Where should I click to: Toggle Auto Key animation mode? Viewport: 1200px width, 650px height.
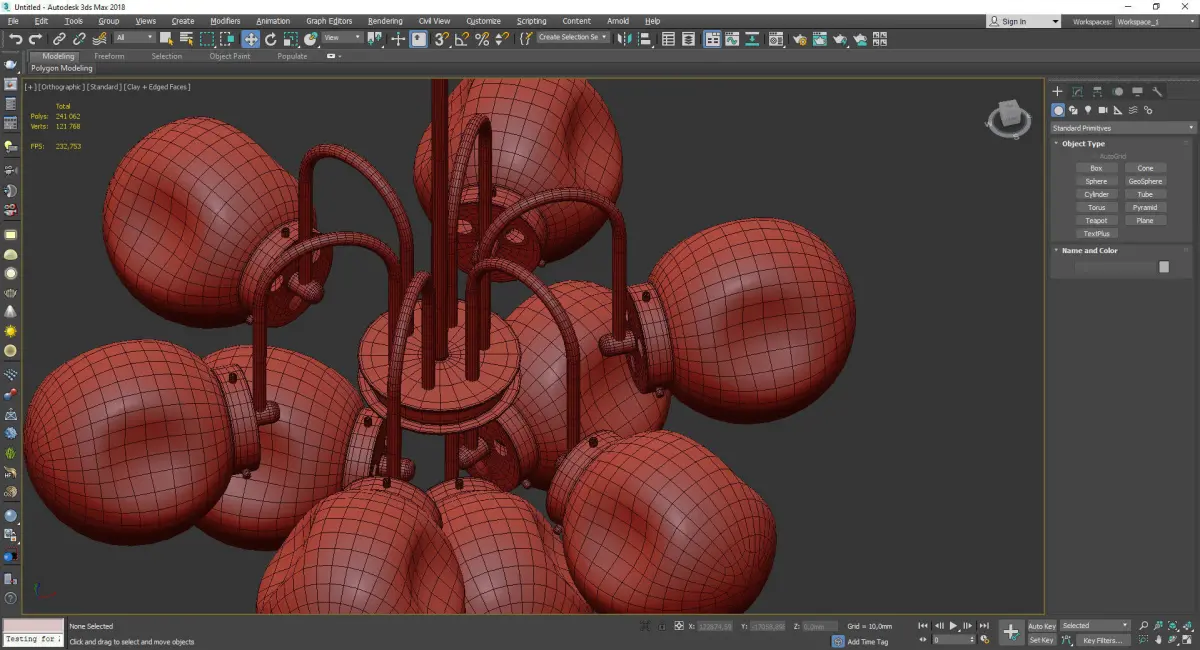[1041, 626]
